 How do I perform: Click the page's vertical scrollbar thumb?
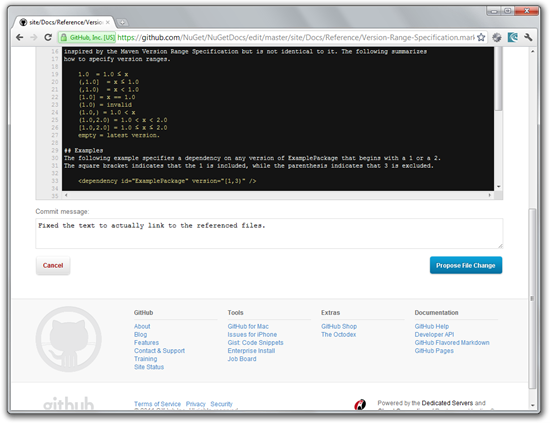[532, 298]
